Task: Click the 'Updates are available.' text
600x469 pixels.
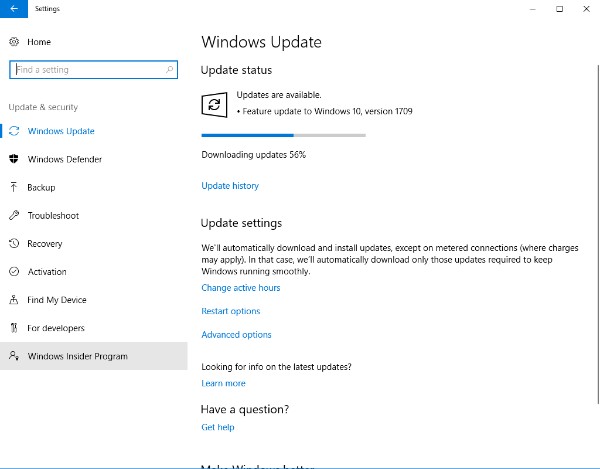Action: point(279,95)
